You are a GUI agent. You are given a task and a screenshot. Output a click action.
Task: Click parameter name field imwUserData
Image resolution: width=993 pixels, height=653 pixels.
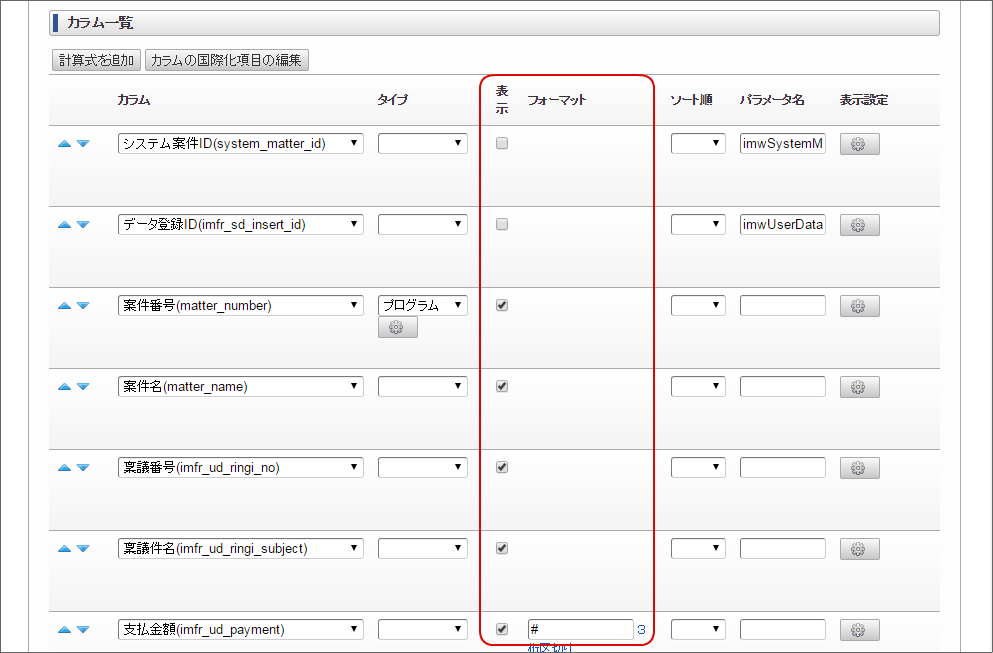783,224
